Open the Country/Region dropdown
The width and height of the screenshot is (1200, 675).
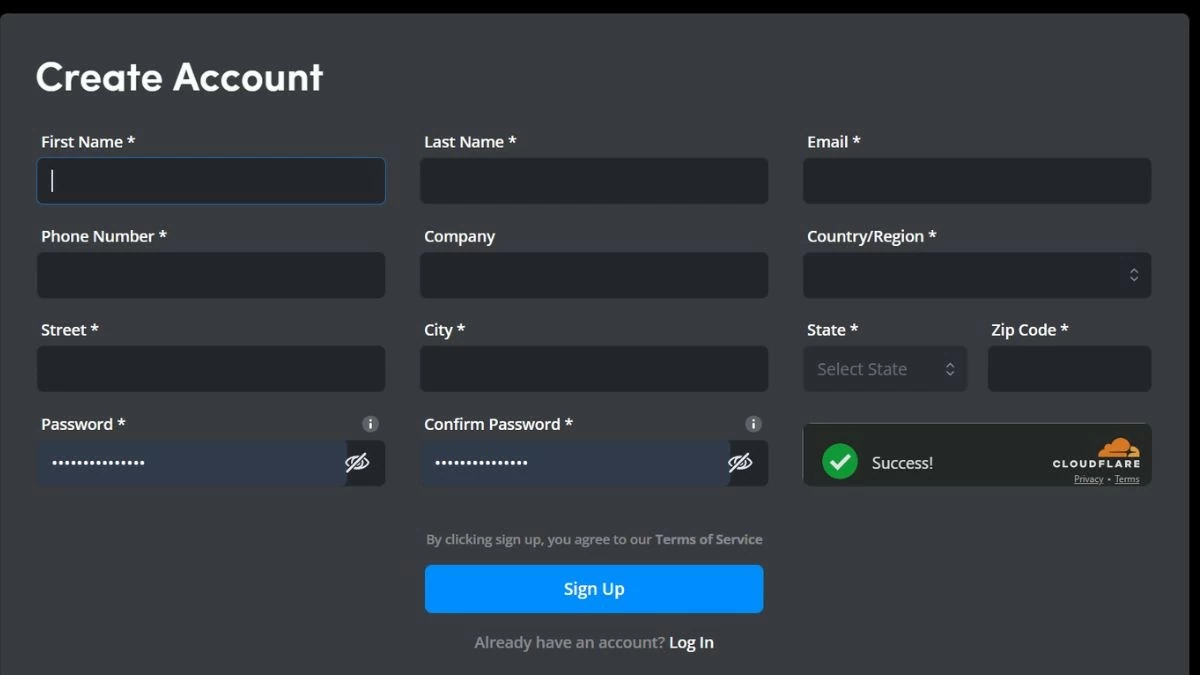point(976,275)
